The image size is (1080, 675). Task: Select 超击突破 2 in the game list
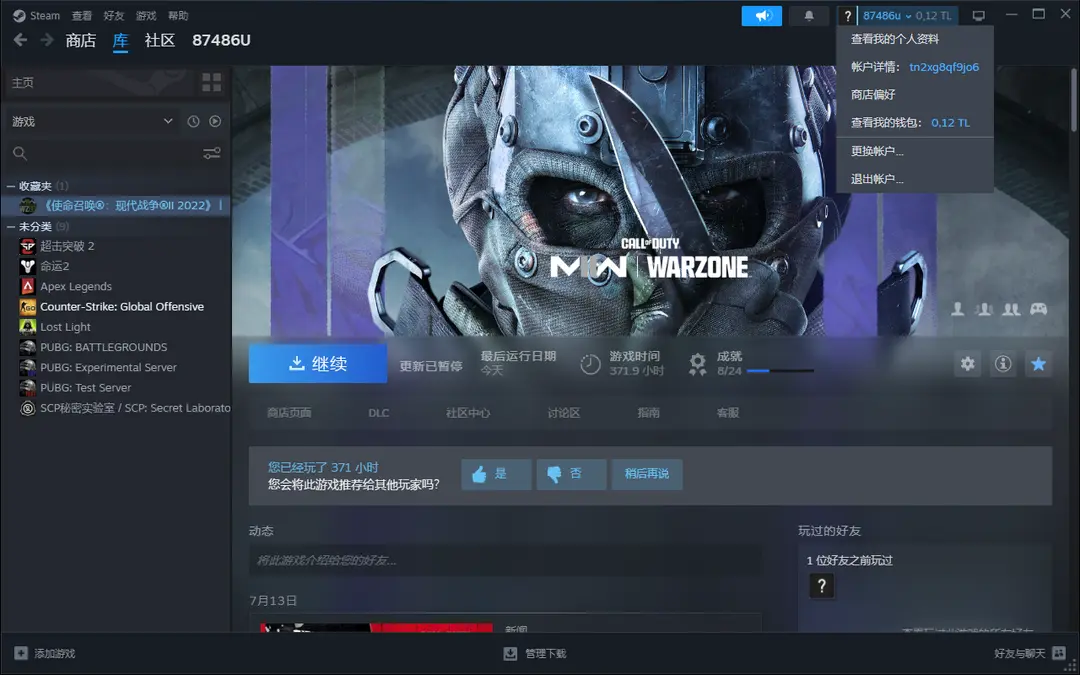pyautogui.click(x=116, y=246)
